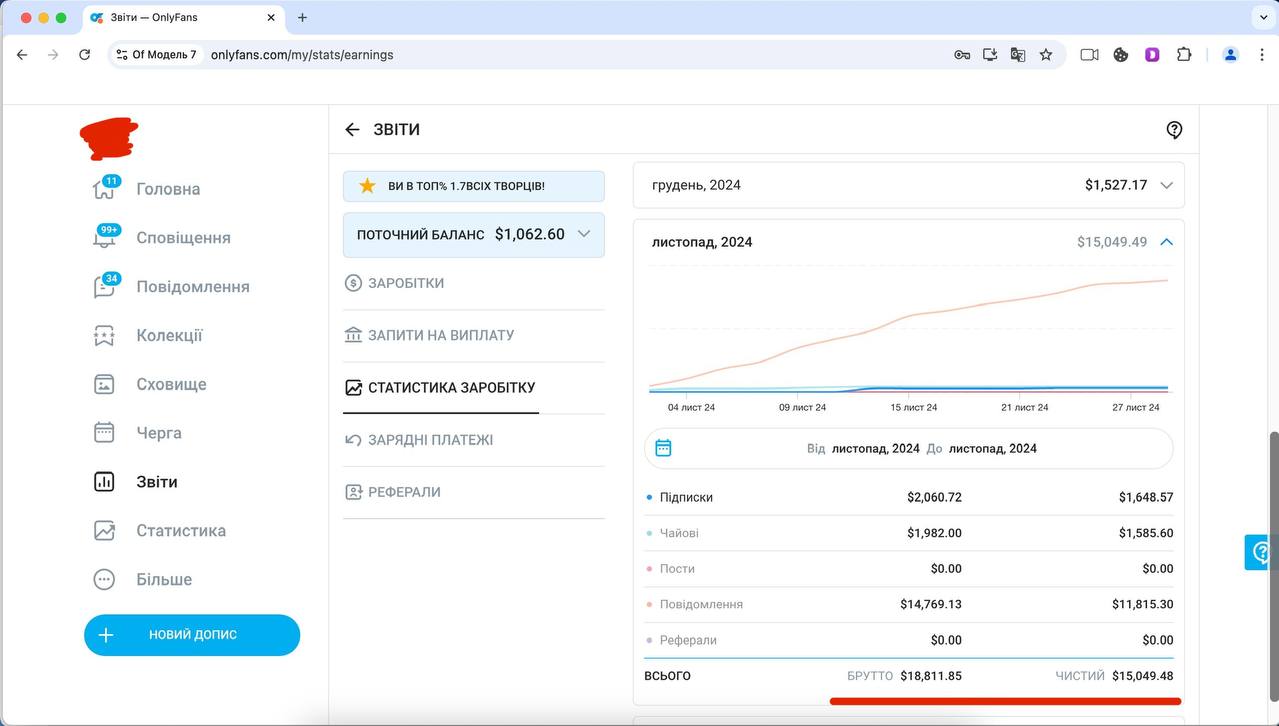This screenshot has height=726, width=1279.
Task: Open the cookie extension icon
Action: click(x=1121, y=55)
